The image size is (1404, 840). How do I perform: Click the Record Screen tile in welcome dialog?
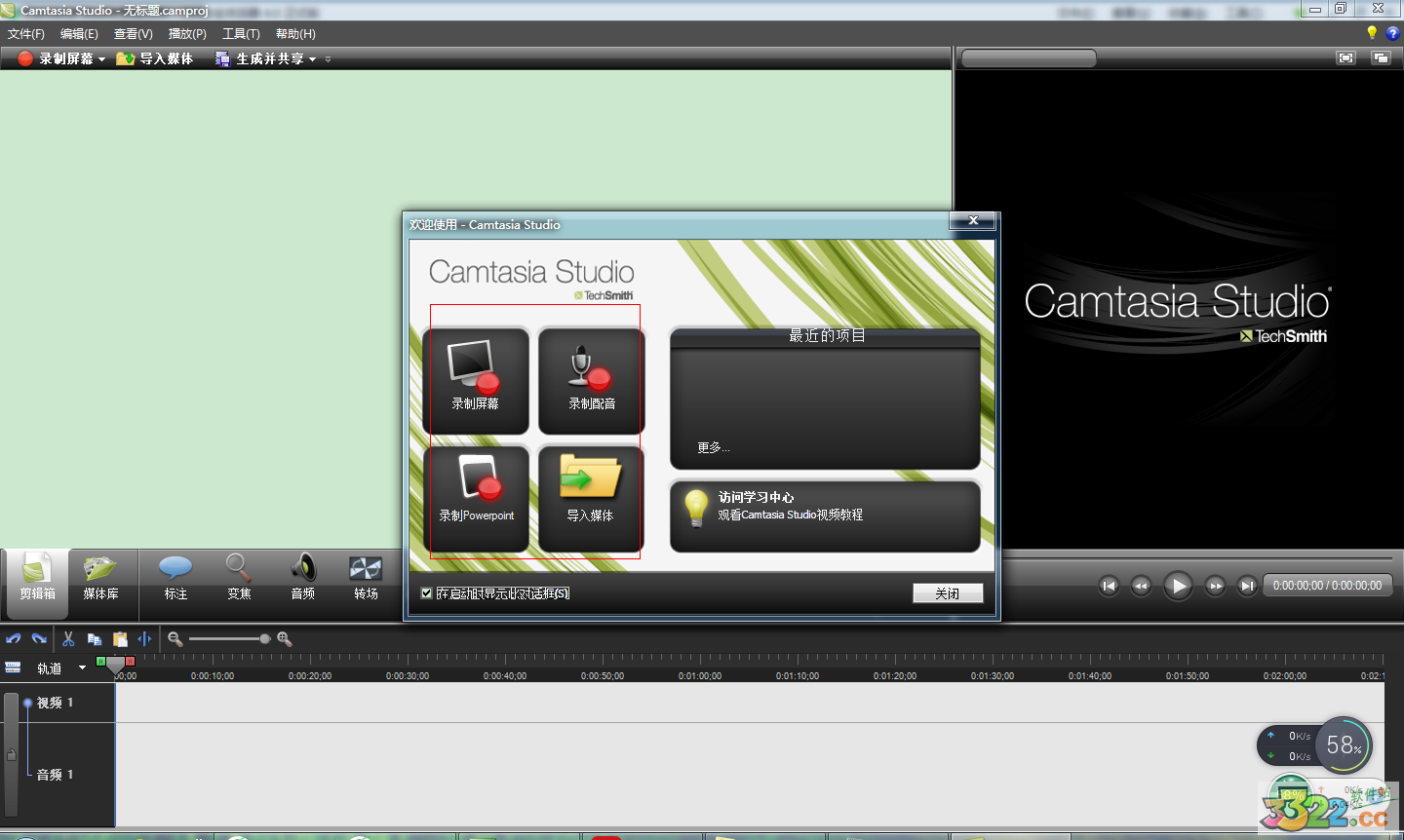476,381
